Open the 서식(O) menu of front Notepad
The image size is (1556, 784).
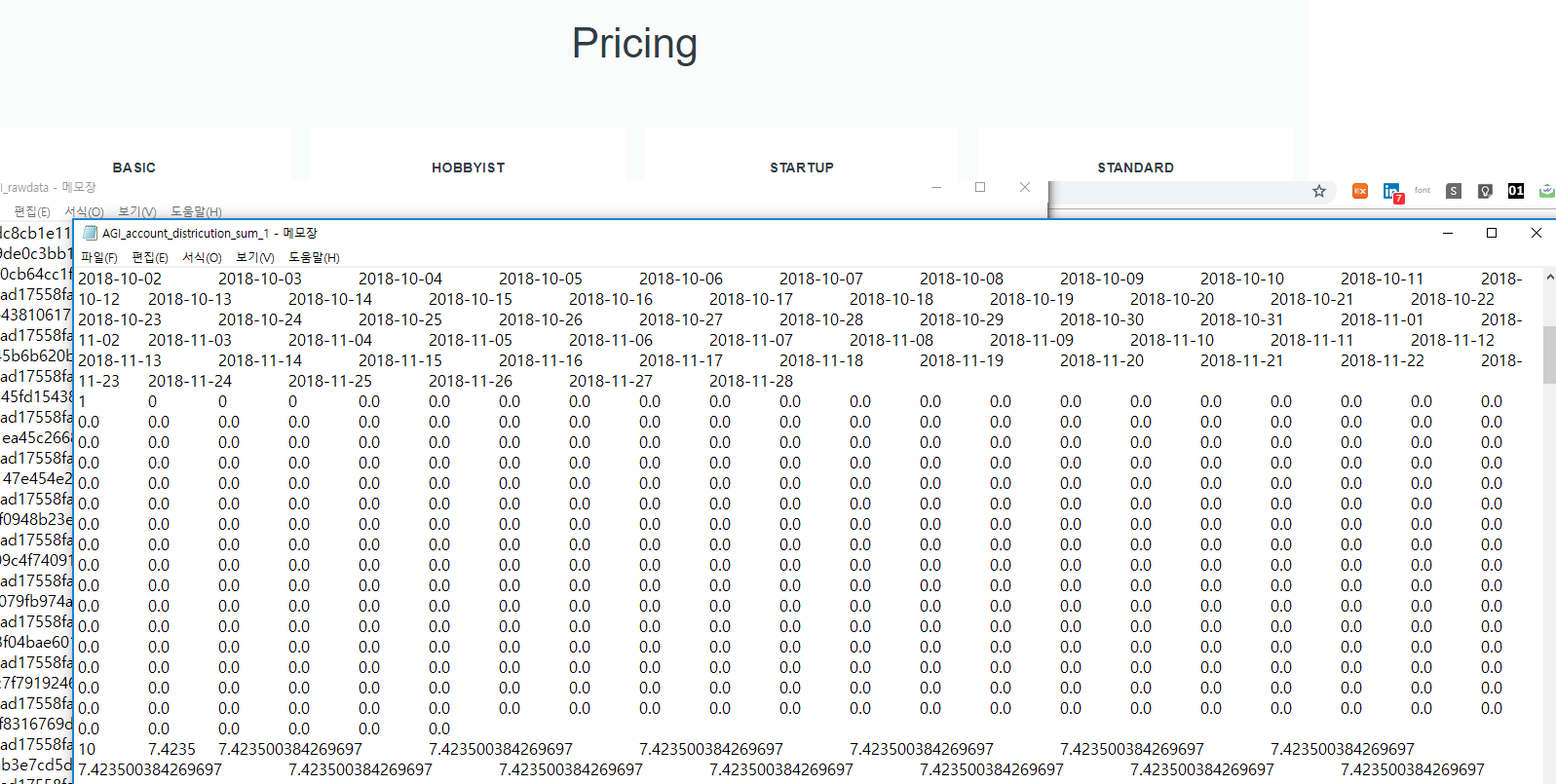pos(202,258)
